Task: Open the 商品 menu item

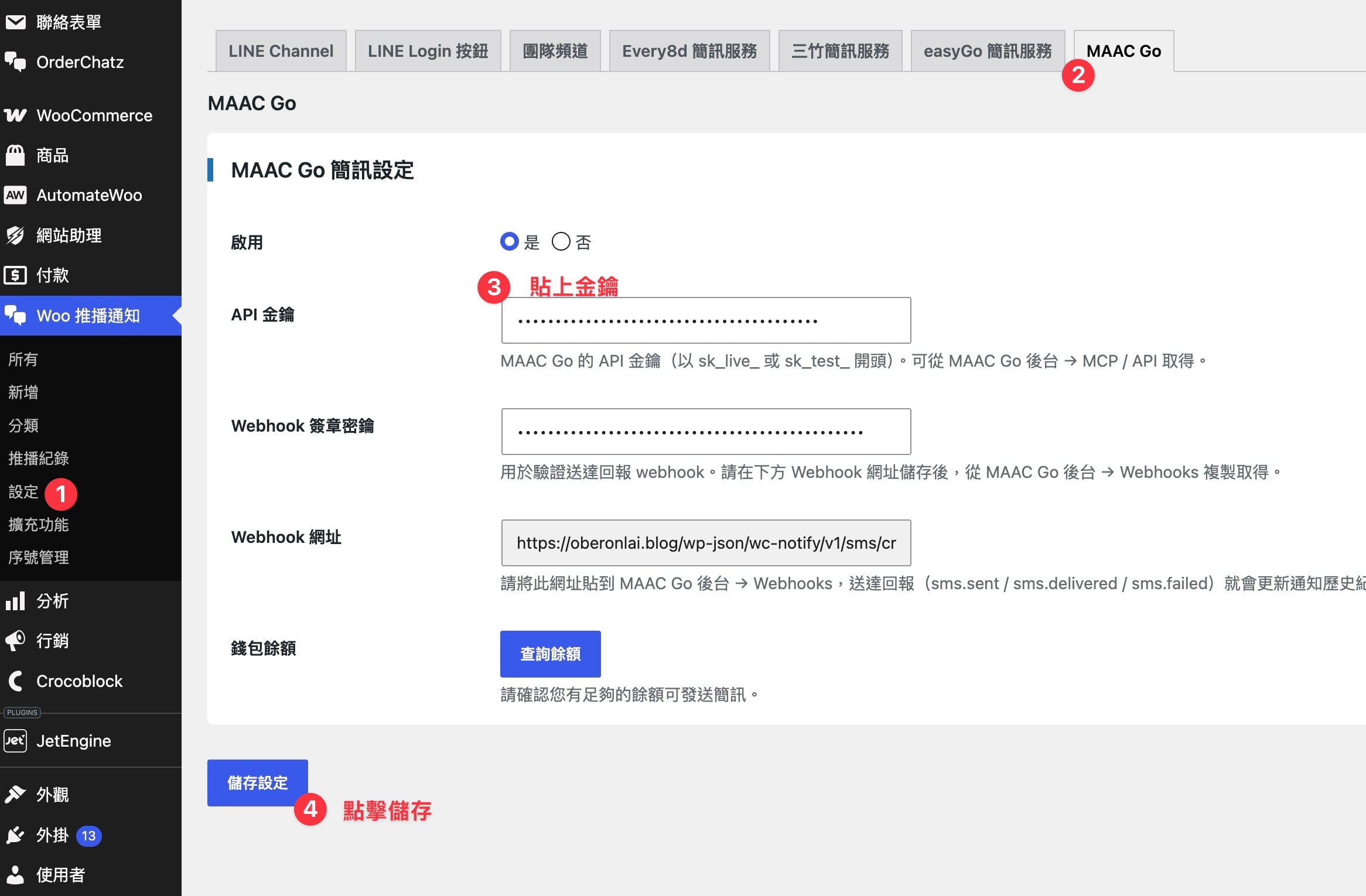Action: click(x=91, y=155)
